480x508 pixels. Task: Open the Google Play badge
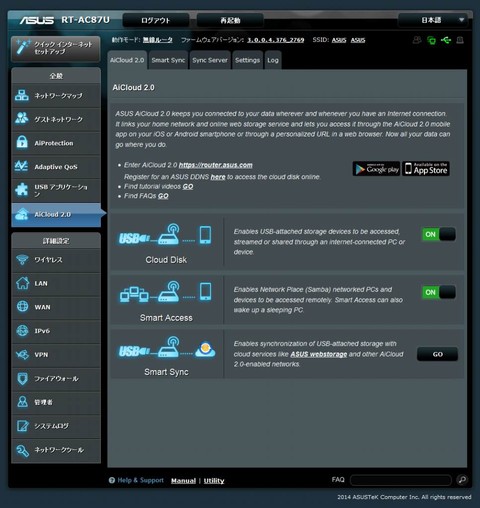[x=376, y=169]
